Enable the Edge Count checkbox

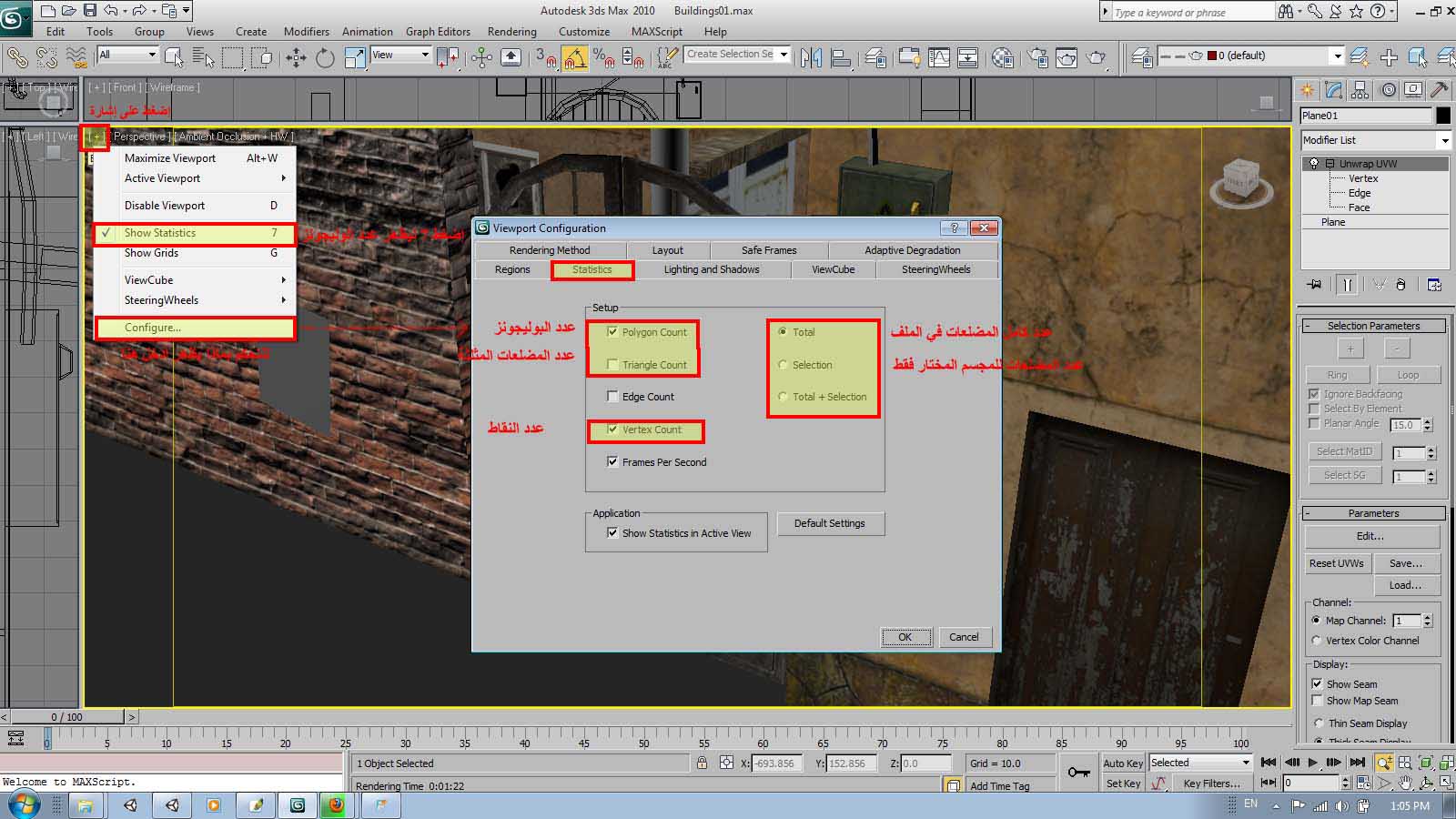[612, 397]
